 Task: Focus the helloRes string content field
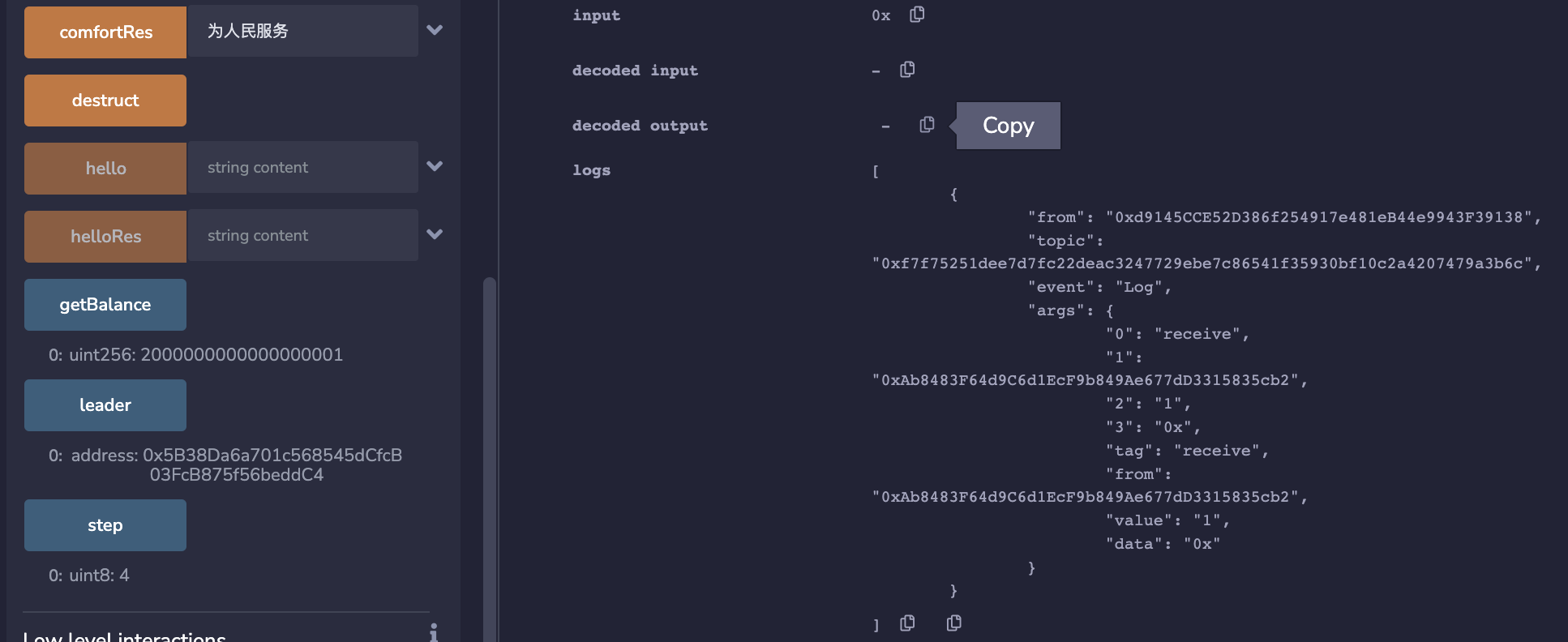[x=302, y=235]
